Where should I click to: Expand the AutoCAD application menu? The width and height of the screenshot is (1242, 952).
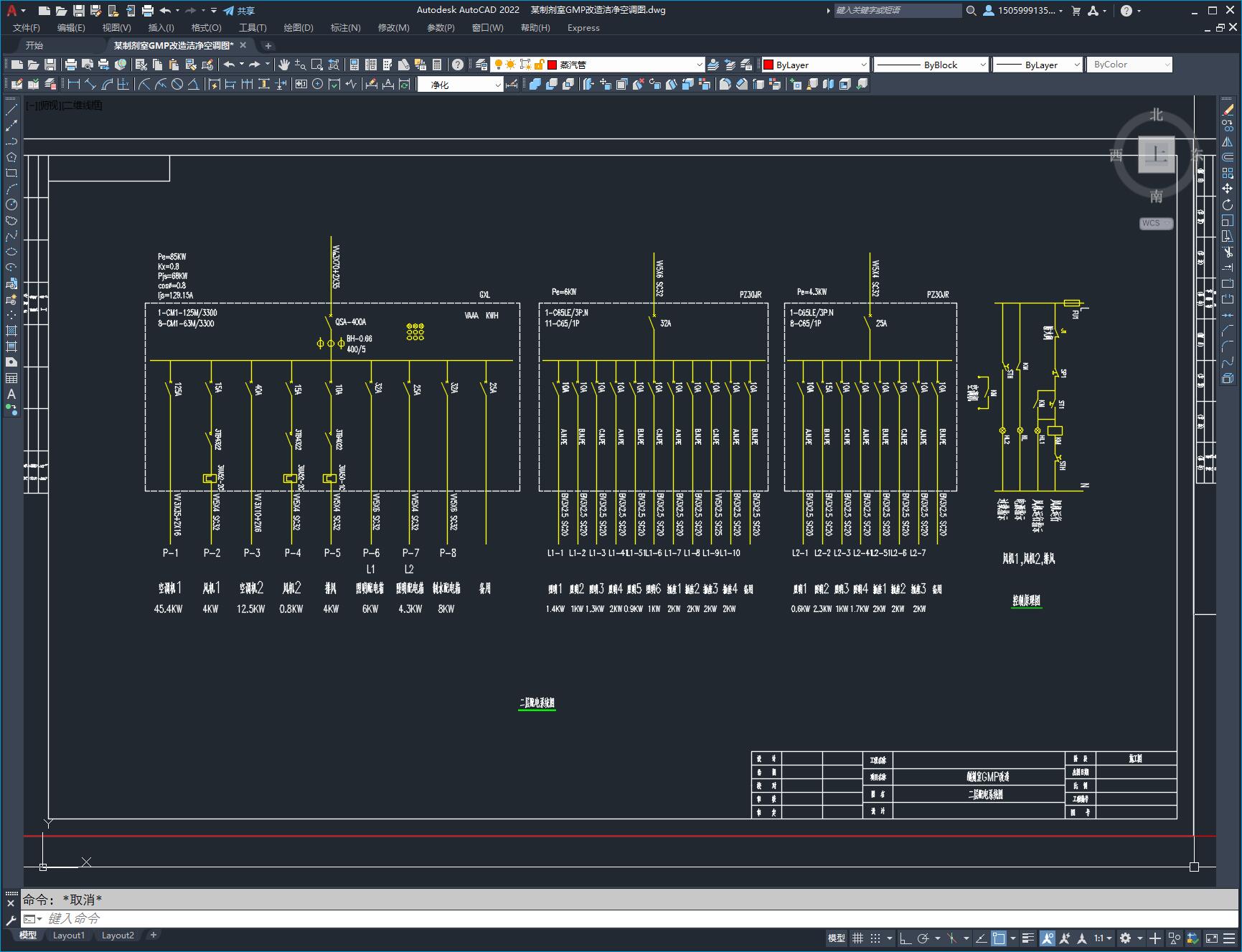15,11
